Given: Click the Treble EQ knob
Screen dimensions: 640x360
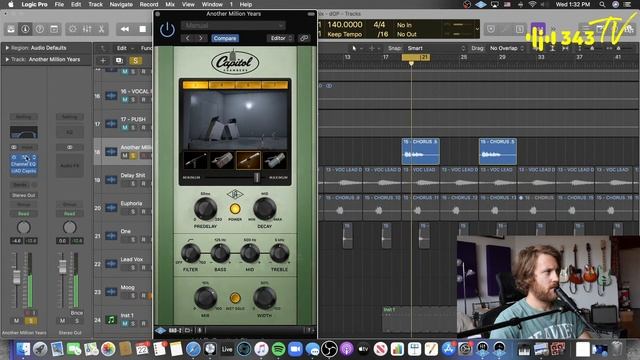Looking at the screenshot, I should click(x=279, y=253).
